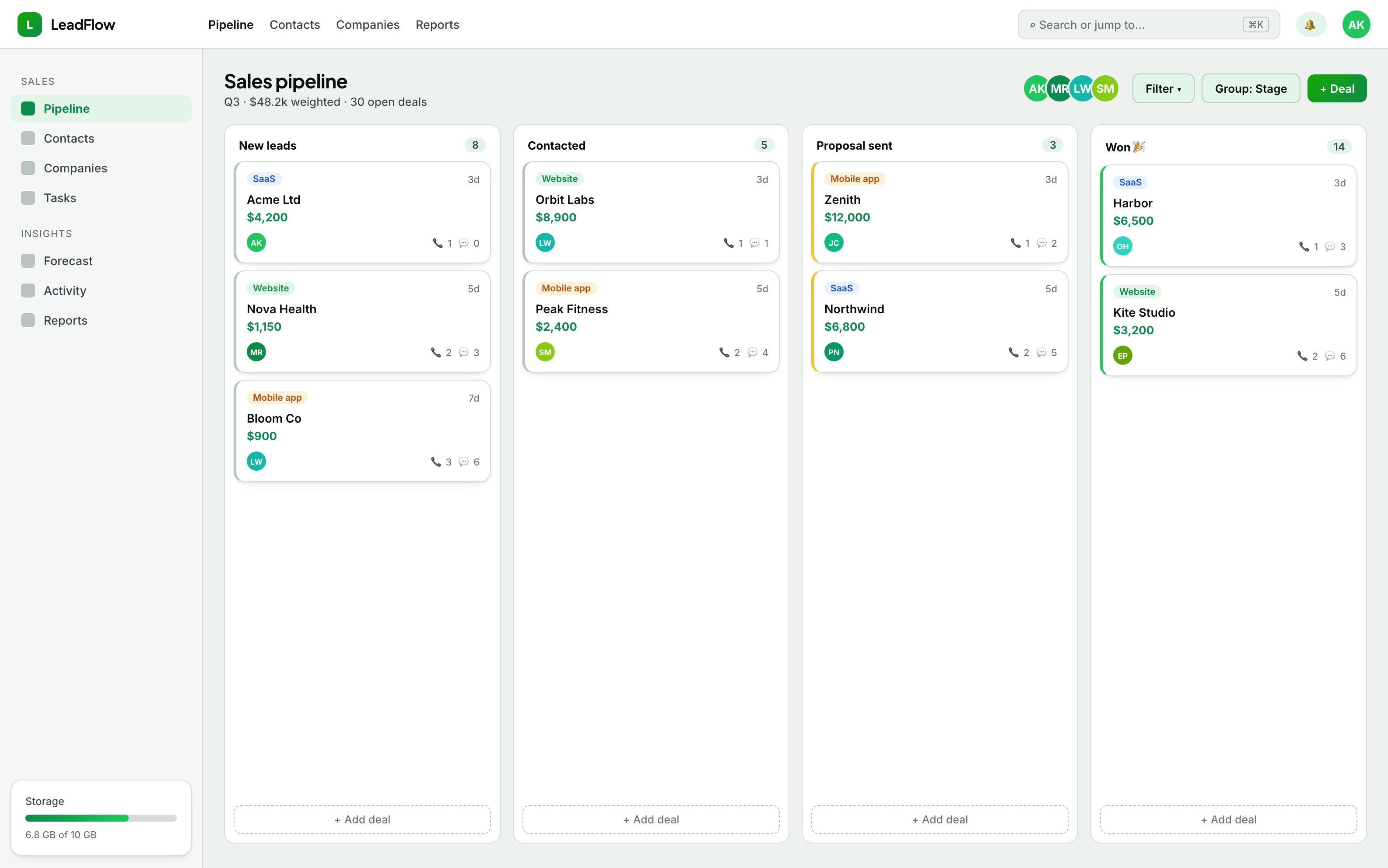Click the AK team avatar beside Filter
The image size is (1388, 868).
[1036, 88]
